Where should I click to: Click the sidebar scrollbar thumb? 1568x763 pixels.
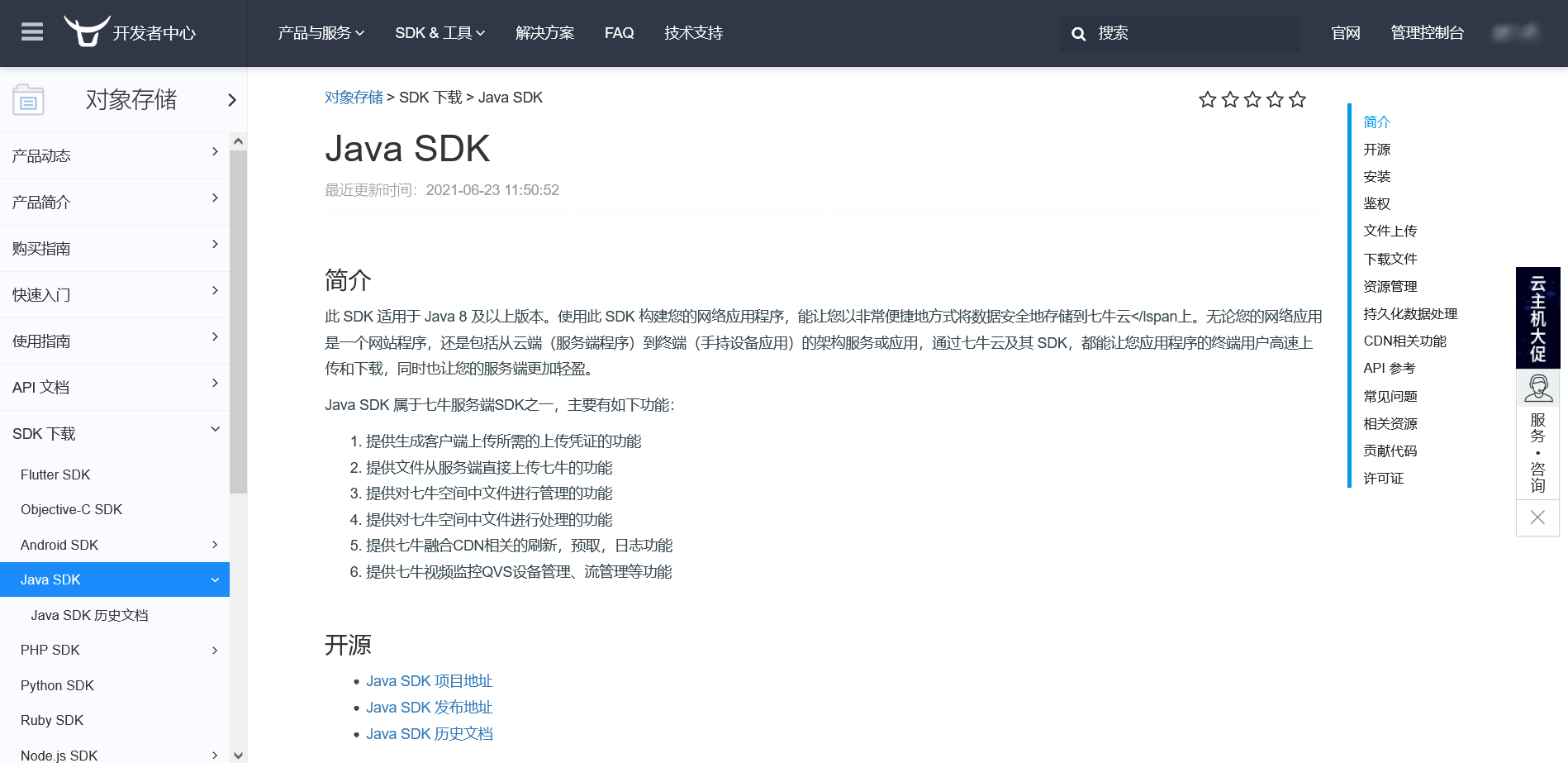[238, 322]
